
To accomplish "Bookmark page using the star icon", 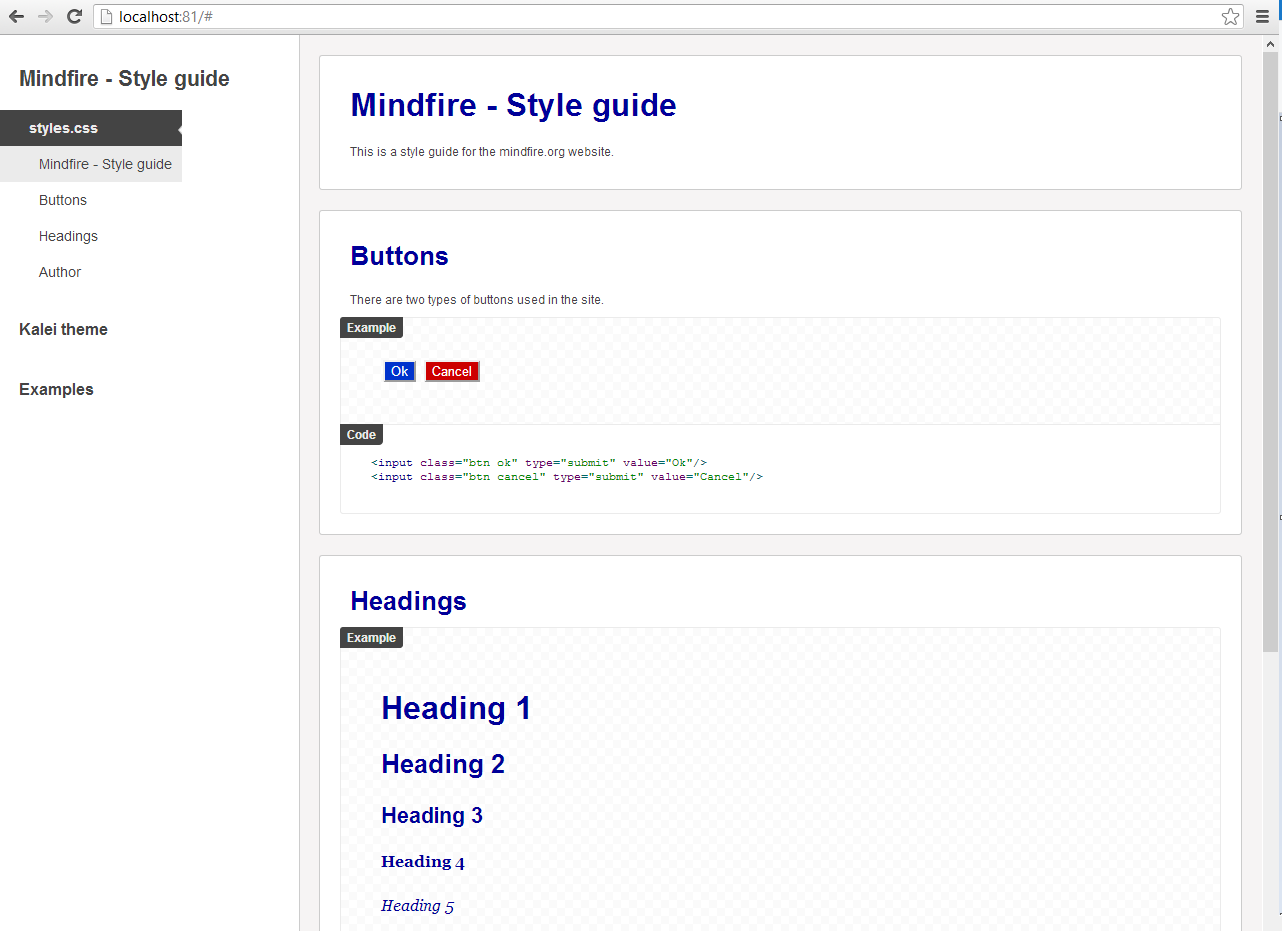I will 1230,17.
